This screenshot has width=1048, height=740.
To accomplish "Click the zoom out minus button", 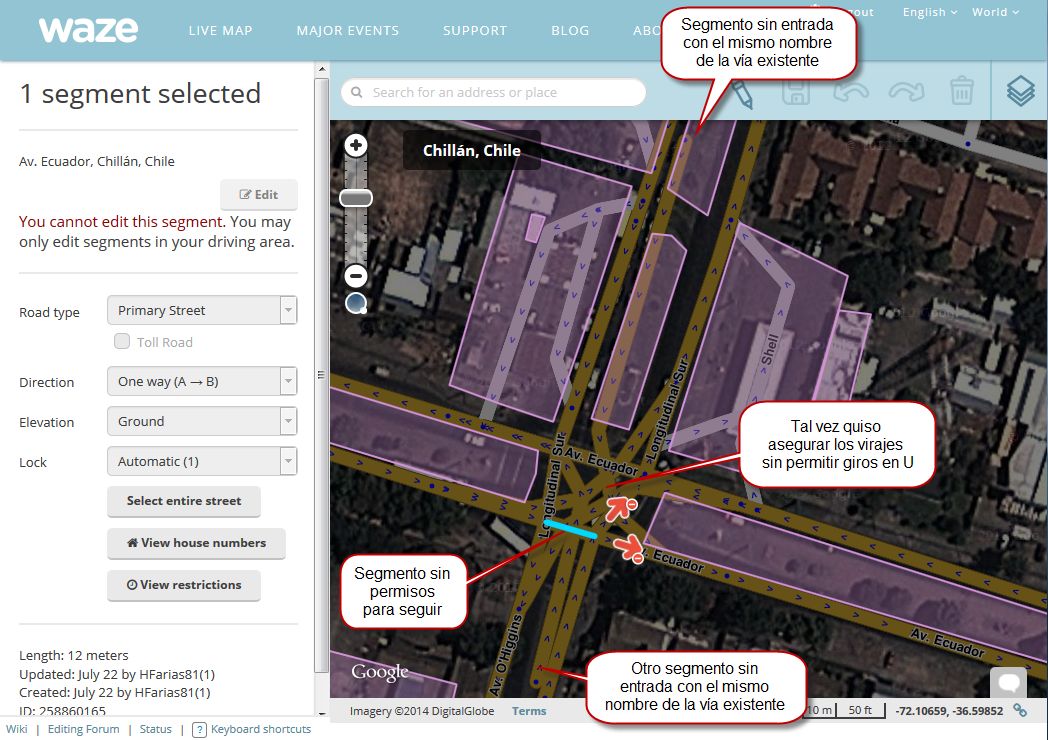I will [356, 275].
